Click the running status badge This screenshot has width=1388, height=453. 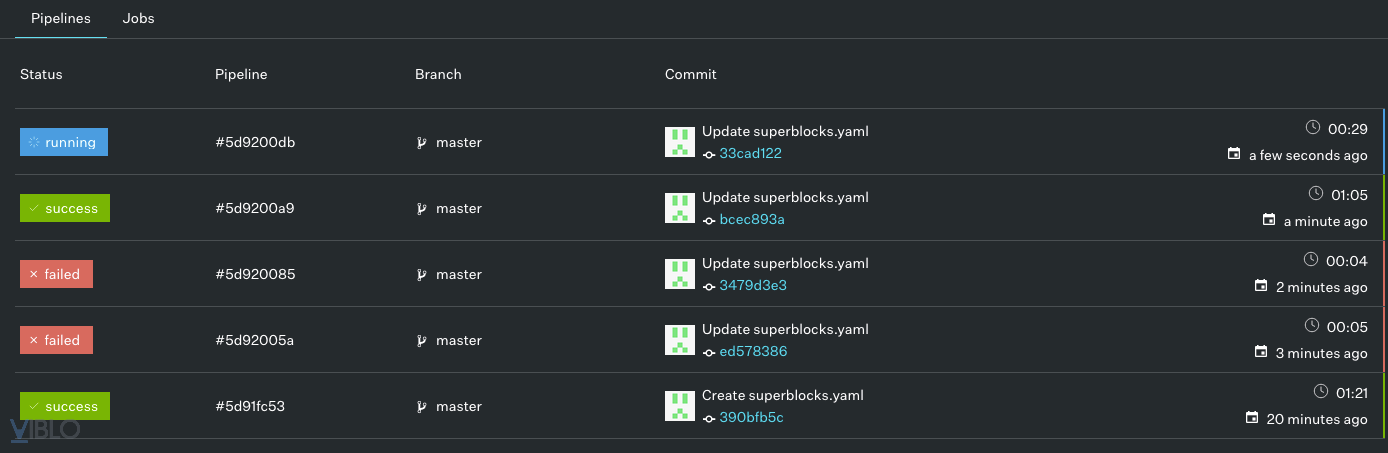(x=64, y=143)
